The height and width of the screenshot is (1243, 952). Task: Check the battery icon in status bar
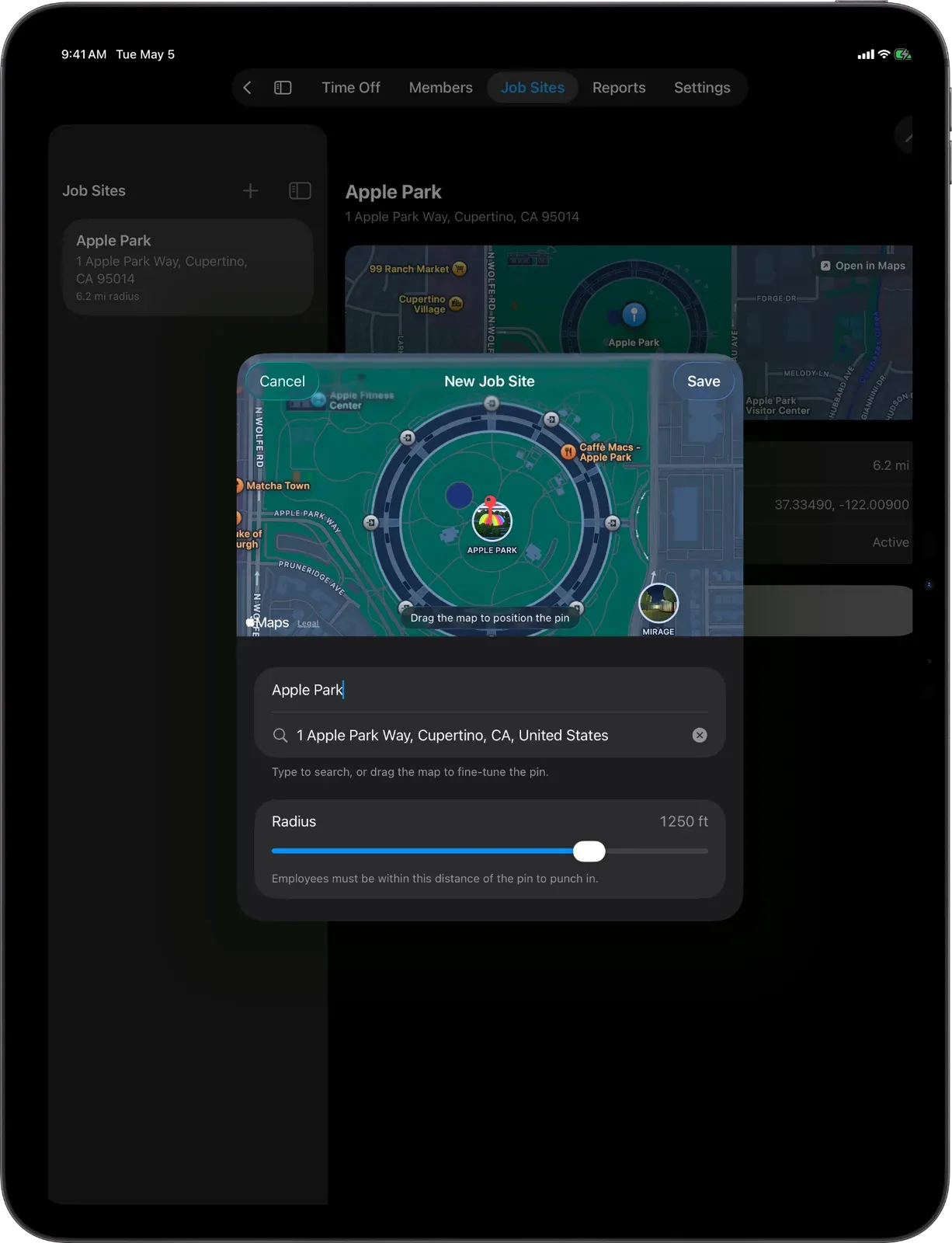[903, 54]
